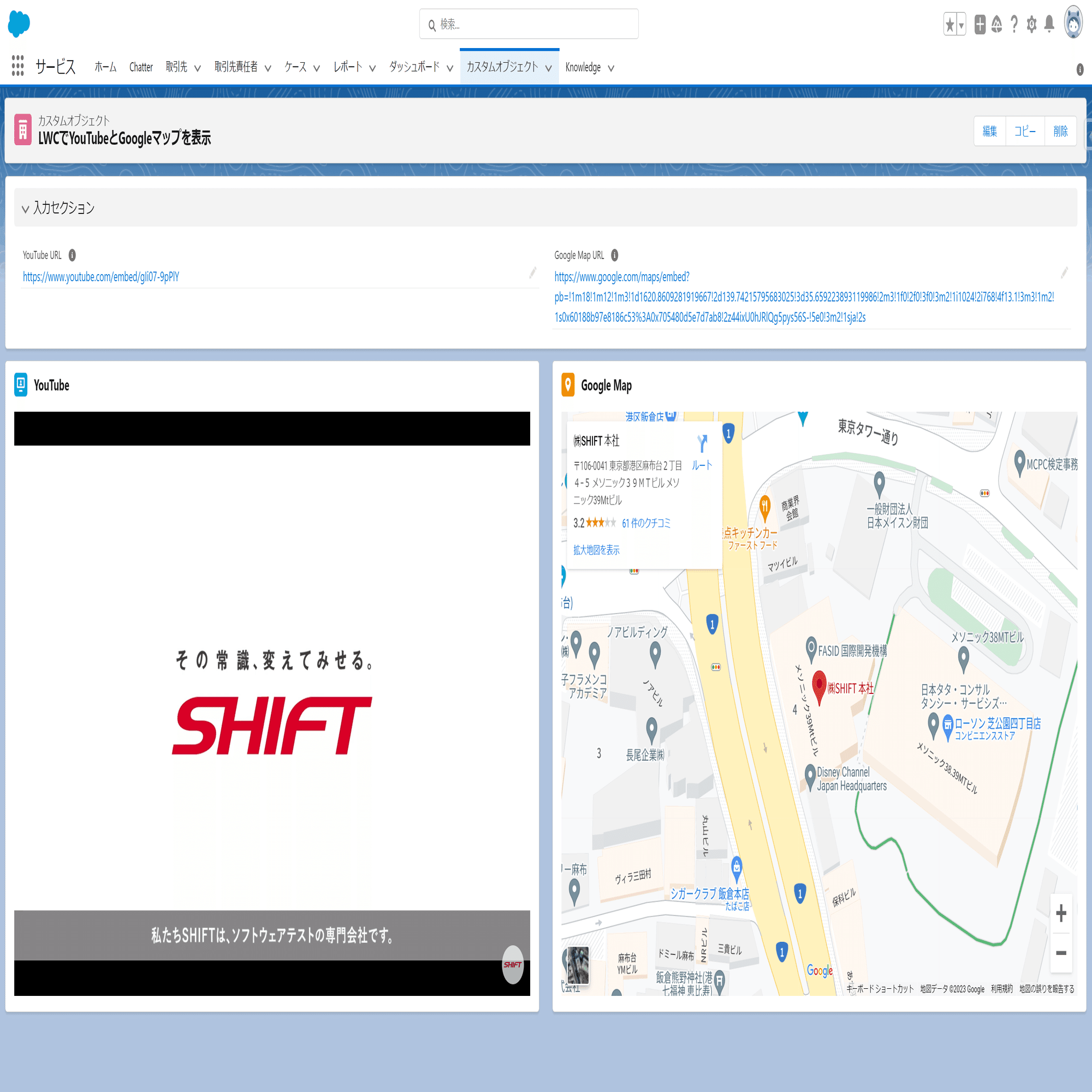Viewport: 1092px width, 1092px height.
Task: Zoom out the map with minus
Action: [1061, 953]
